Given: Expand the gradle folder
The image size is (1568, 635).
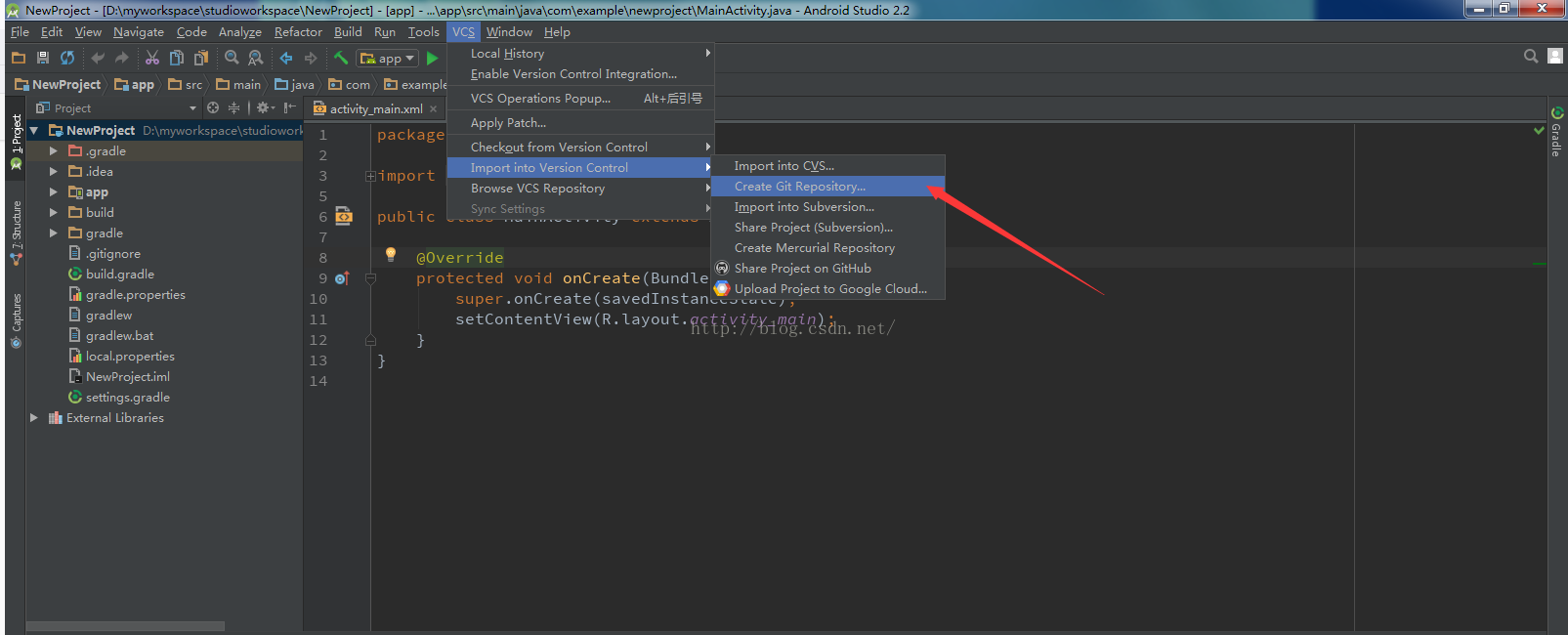Looking at the screenshot, I should (54, 233).
